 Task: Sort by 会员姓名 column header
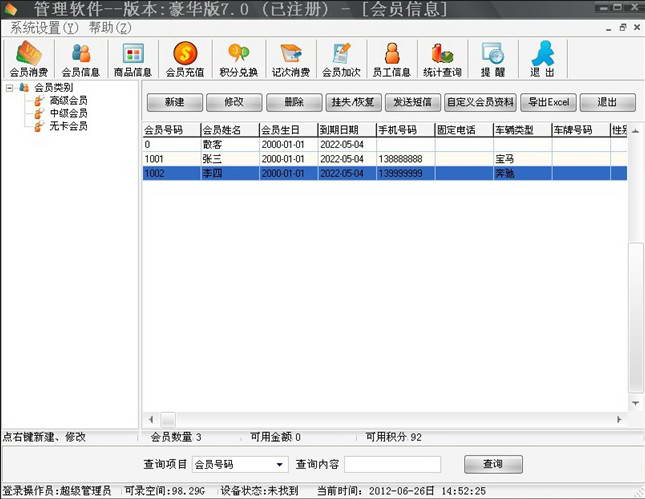point(230,130)
